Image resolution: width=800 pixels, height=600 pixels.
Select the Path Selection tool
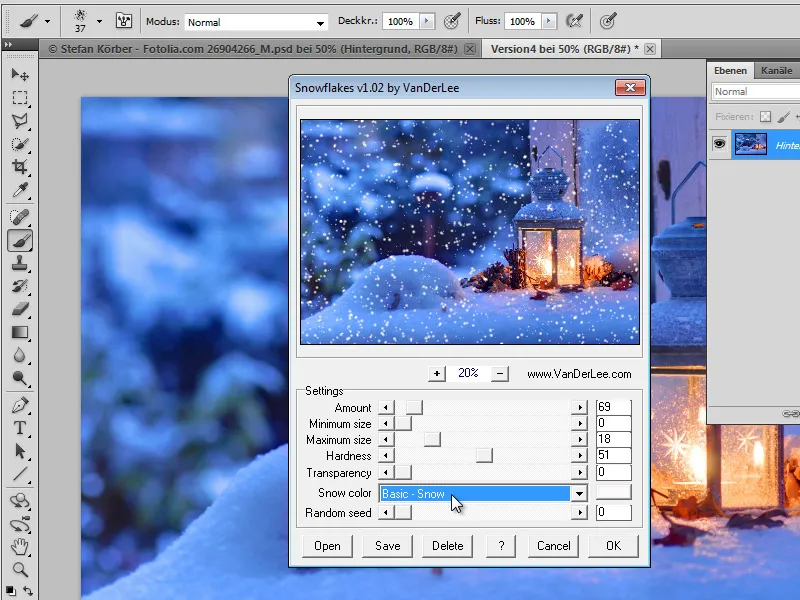click(x=19, y=451)
